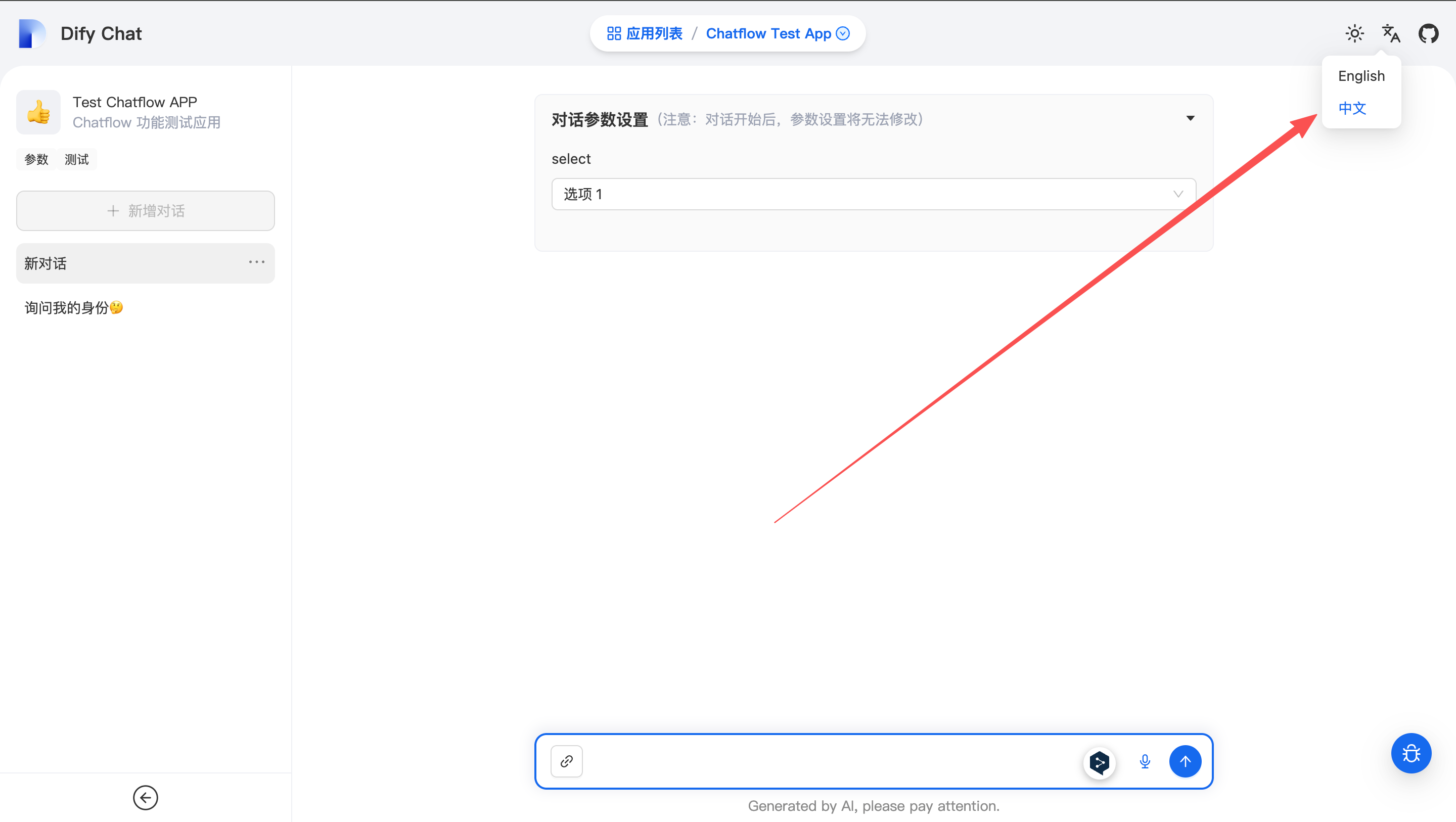Click the language translate icon
The width and height of the screenshot is (1456, 822).
[1390, 33]
